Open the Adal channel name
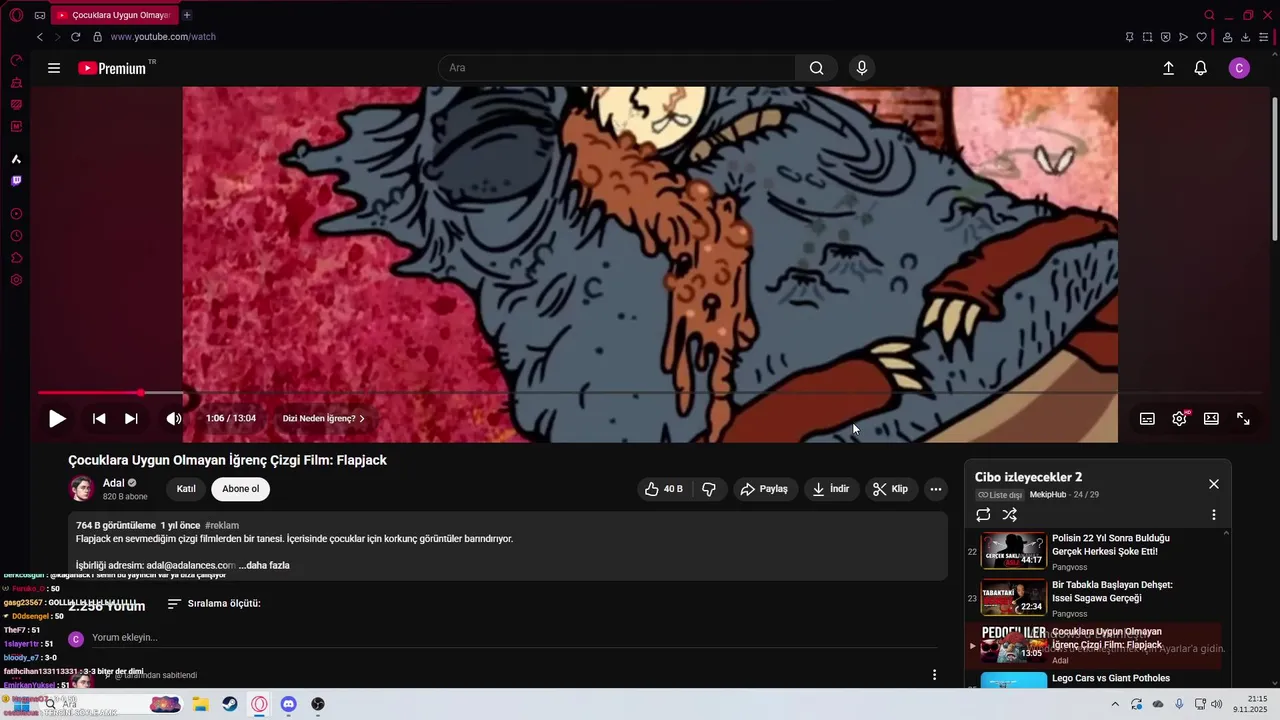The image size is (1280, 720). (x=113, y=483)
